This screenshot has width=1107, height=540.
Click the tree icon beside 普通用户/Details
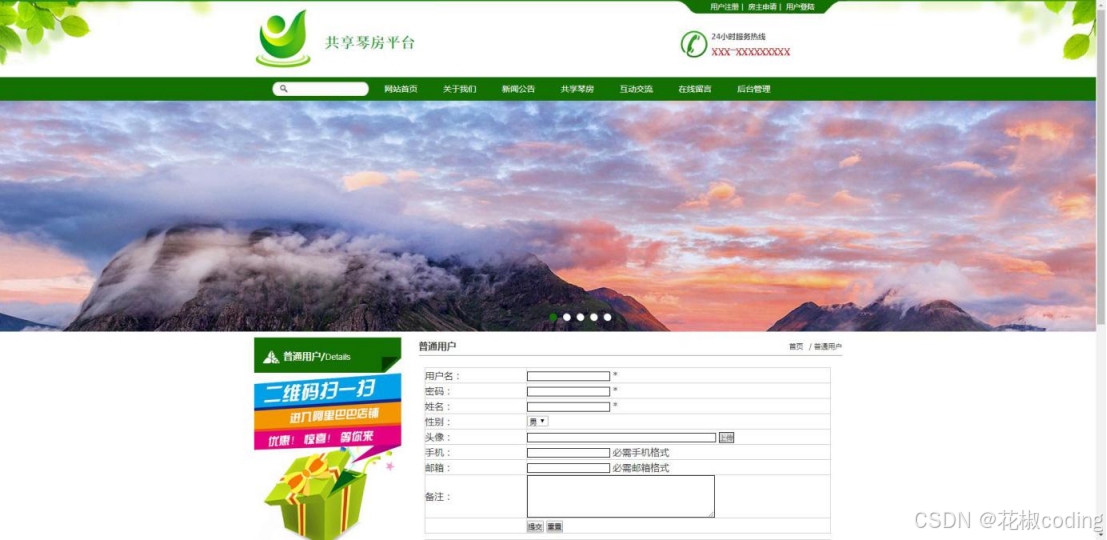pos(271,357)
